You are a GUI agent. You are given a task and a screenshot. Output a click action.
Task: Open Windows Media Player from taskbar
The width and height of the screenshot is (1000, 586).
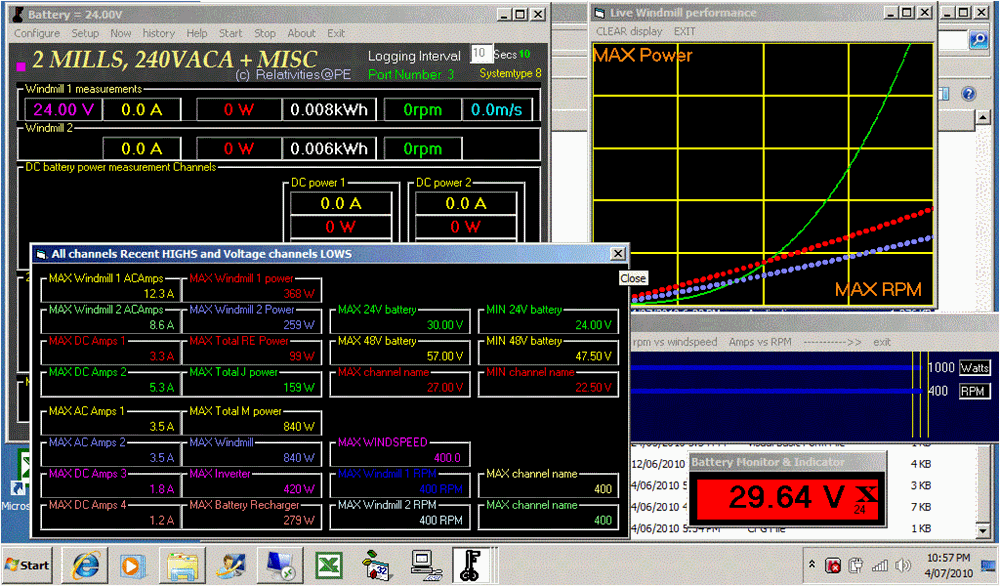[x=131, y=565]
